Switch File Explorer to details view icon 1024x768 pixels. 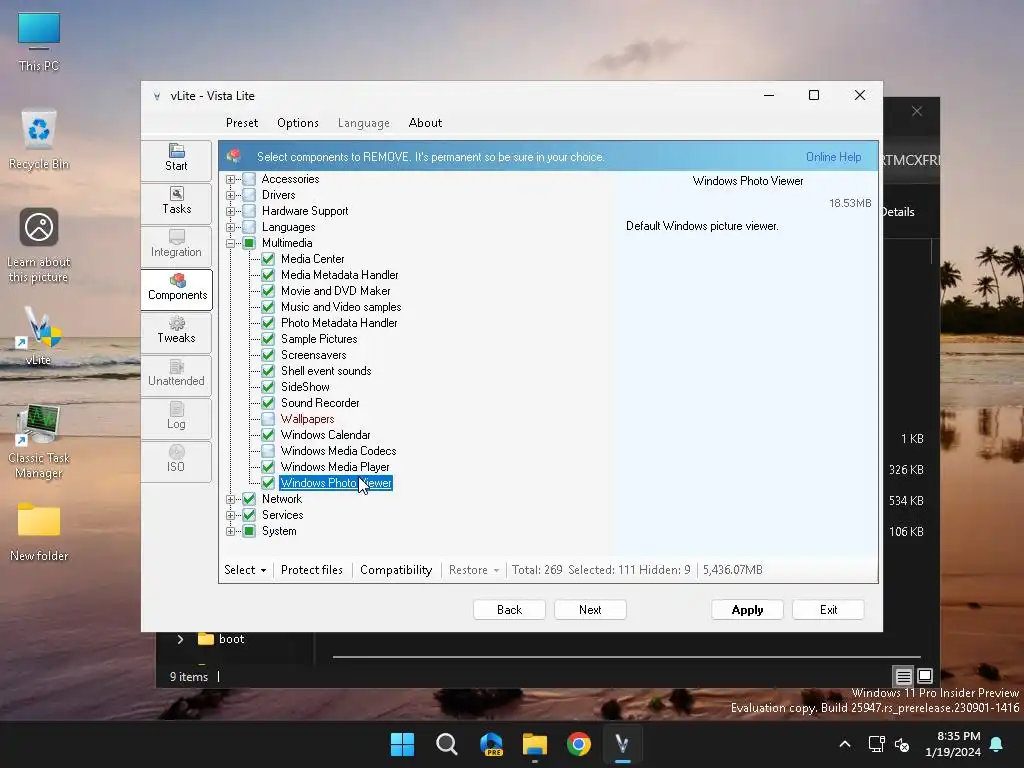click(903, 676)
